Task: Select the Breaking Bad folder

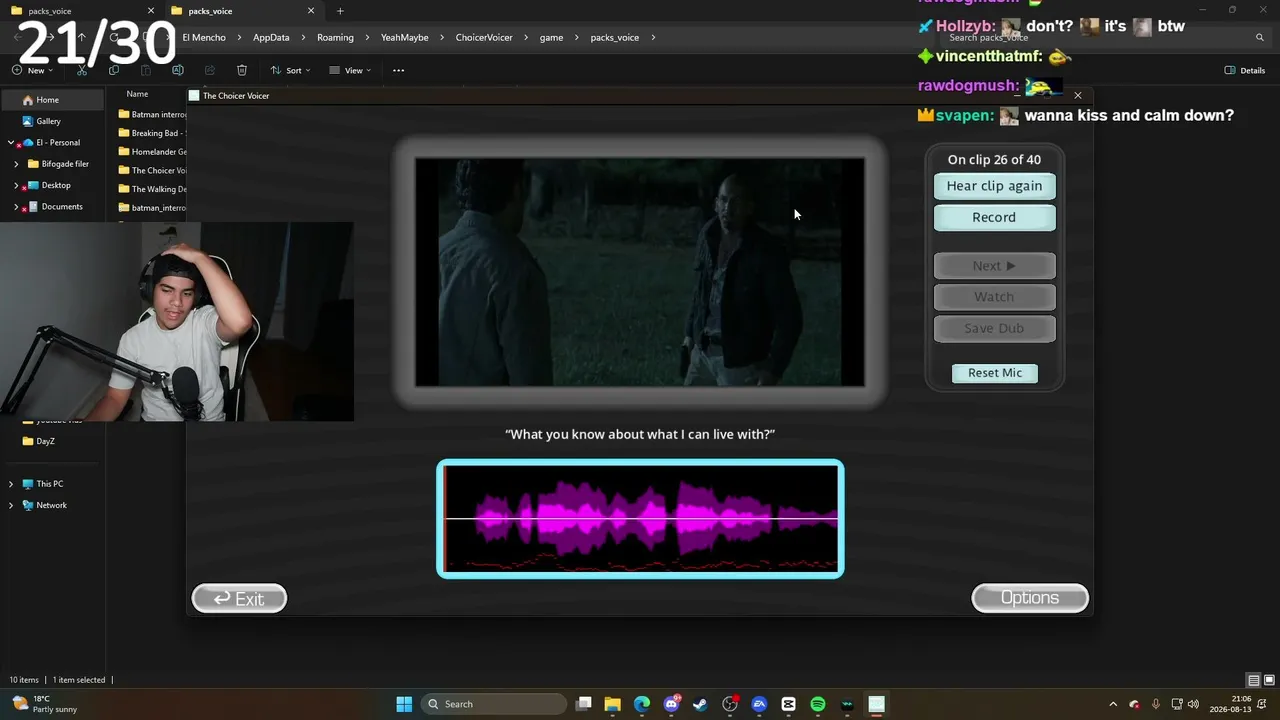Action: tap(152, 133)
